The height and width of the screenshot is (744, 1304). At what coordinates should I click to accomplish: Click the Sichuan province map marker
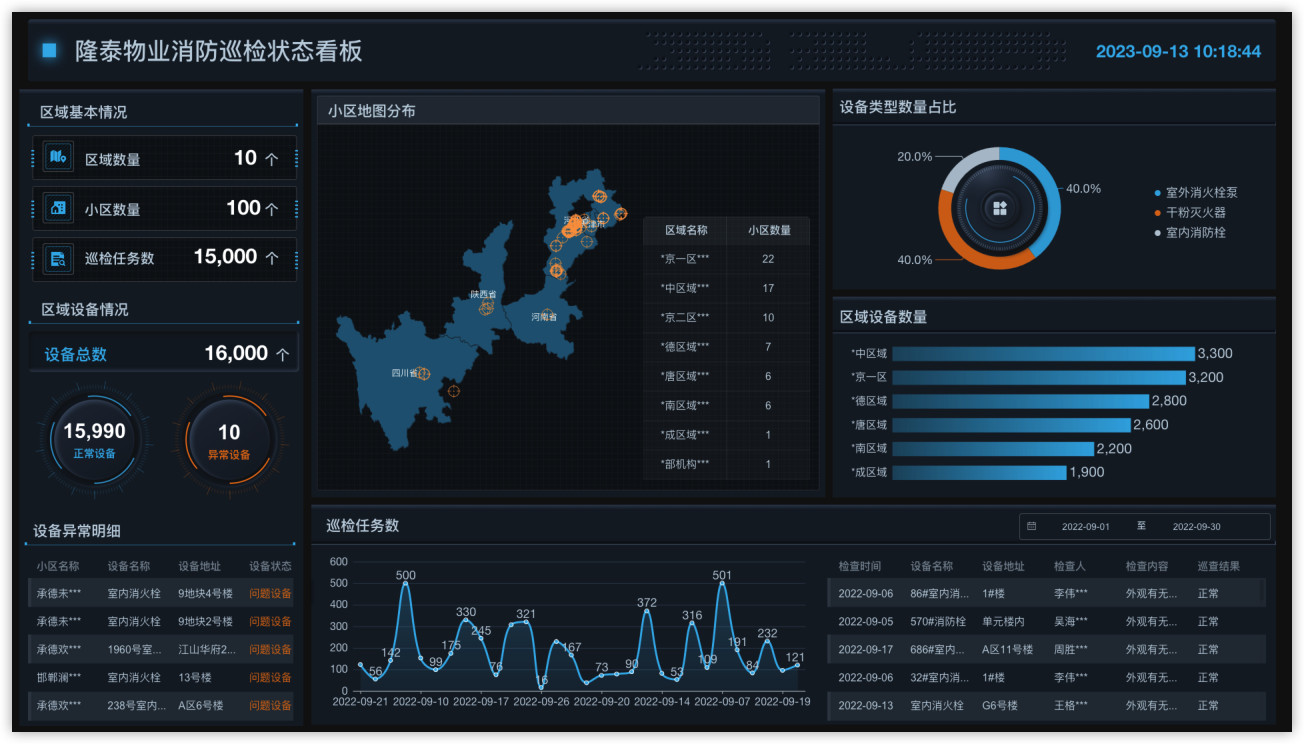click(423, 374)
